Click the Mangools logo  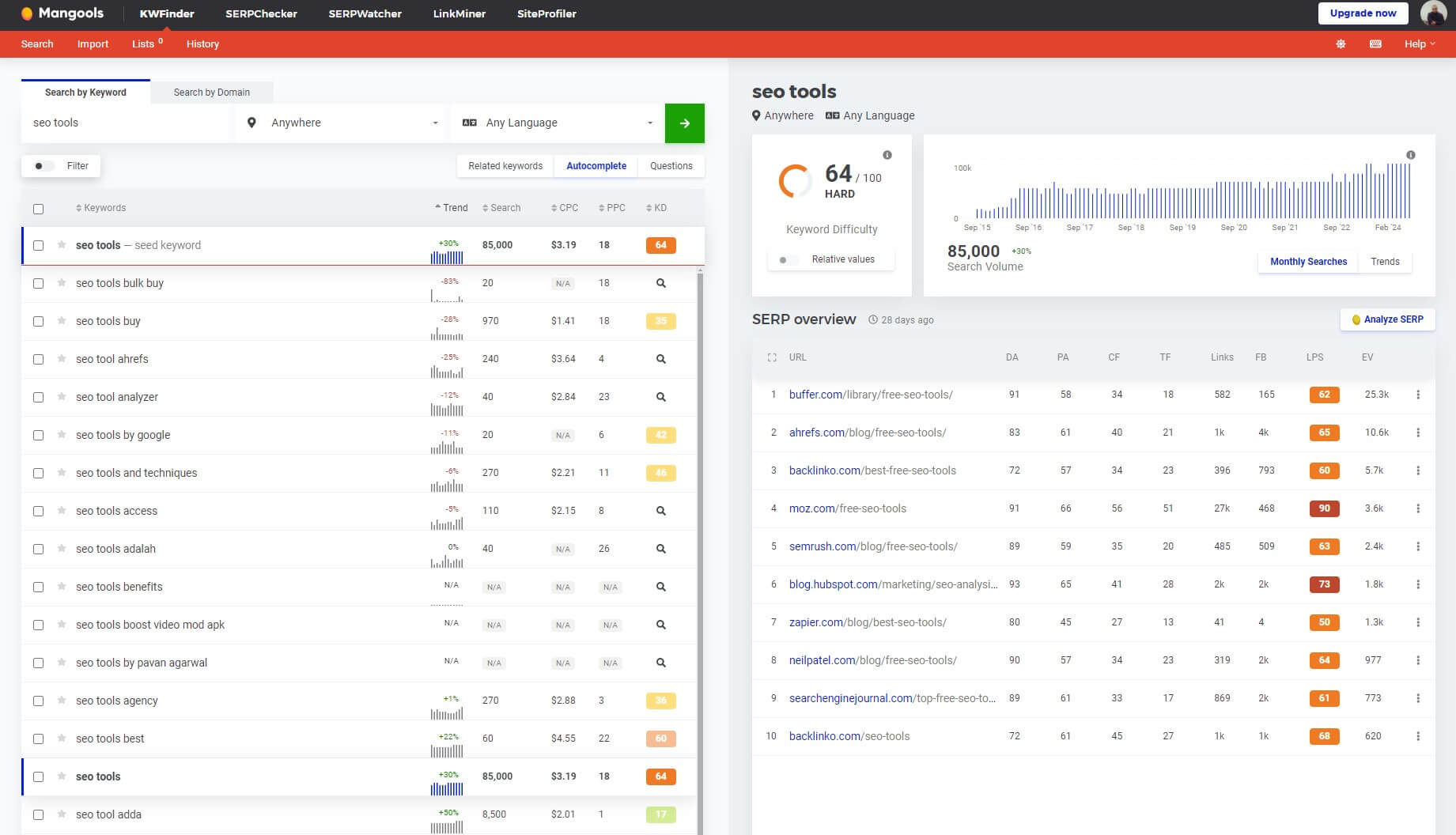pyautogui.click(x=62, y=13)
